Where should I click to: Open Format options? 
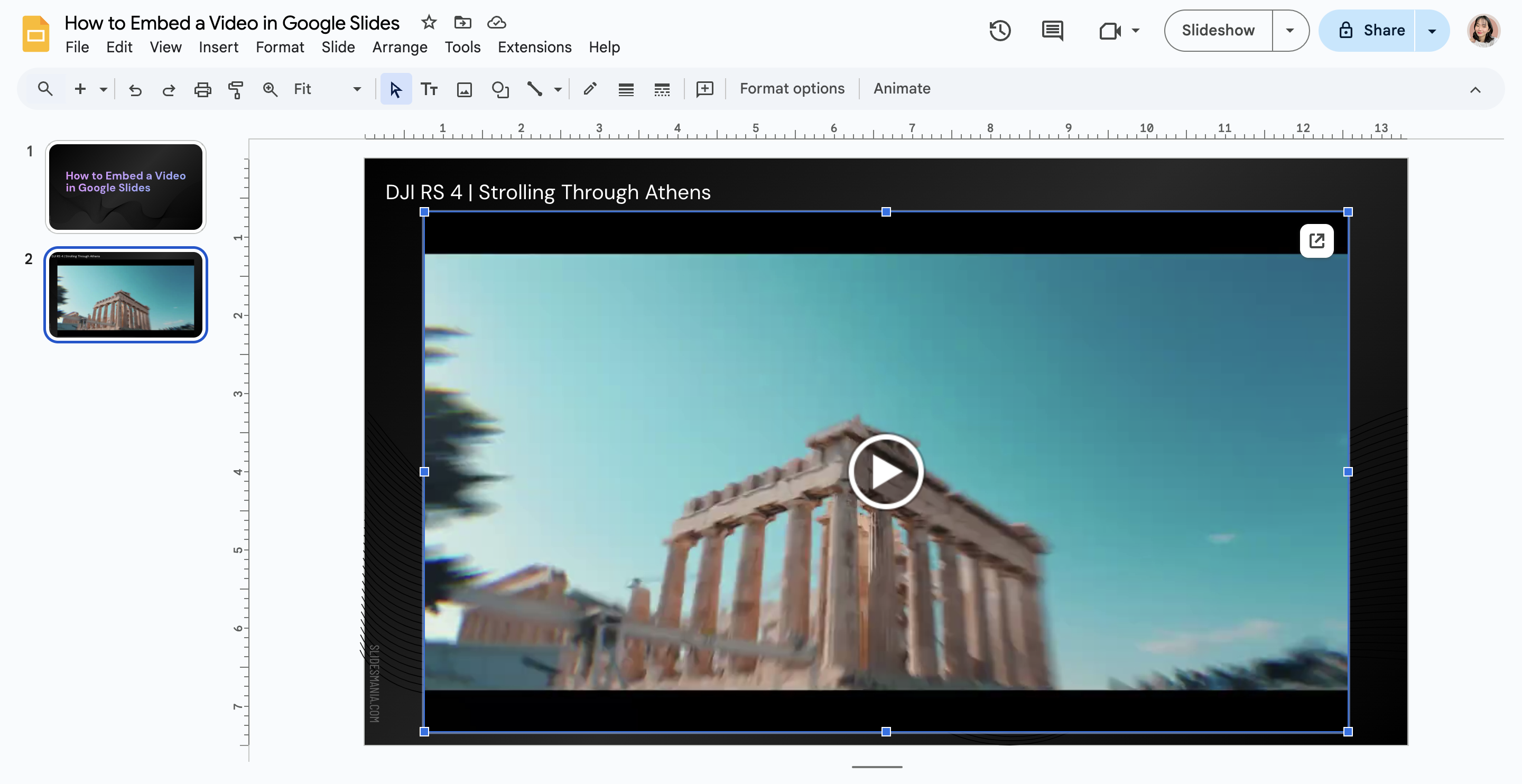click(x=792, y=88)
